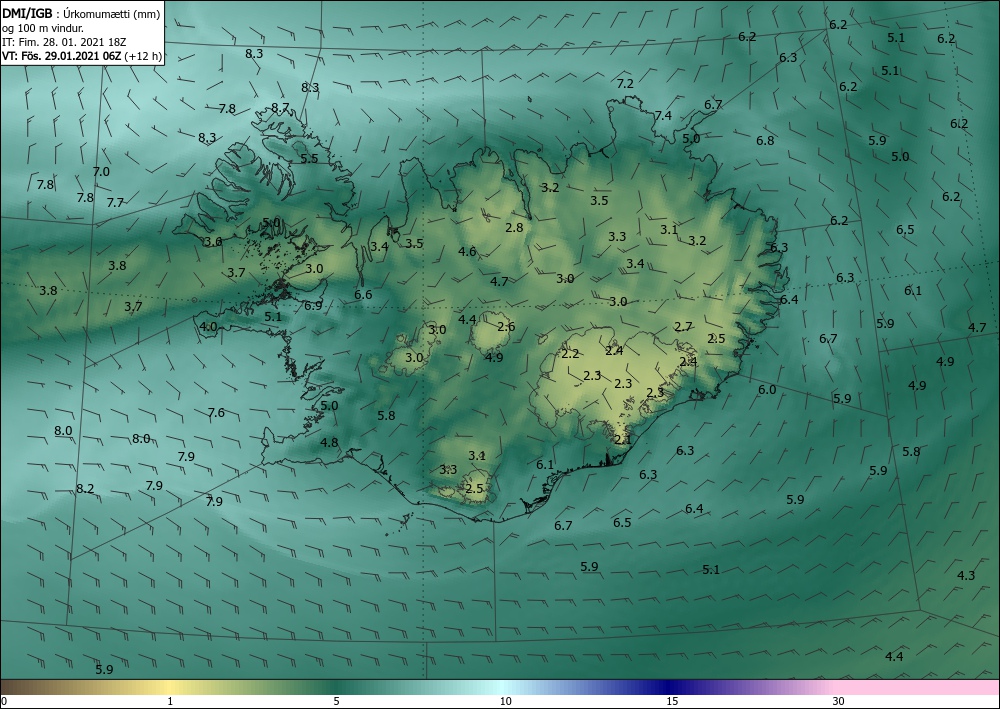Select the 'og 100 m vindur.' subtitle line
This screenshot has width=1000, height=709.
point(43,28)
